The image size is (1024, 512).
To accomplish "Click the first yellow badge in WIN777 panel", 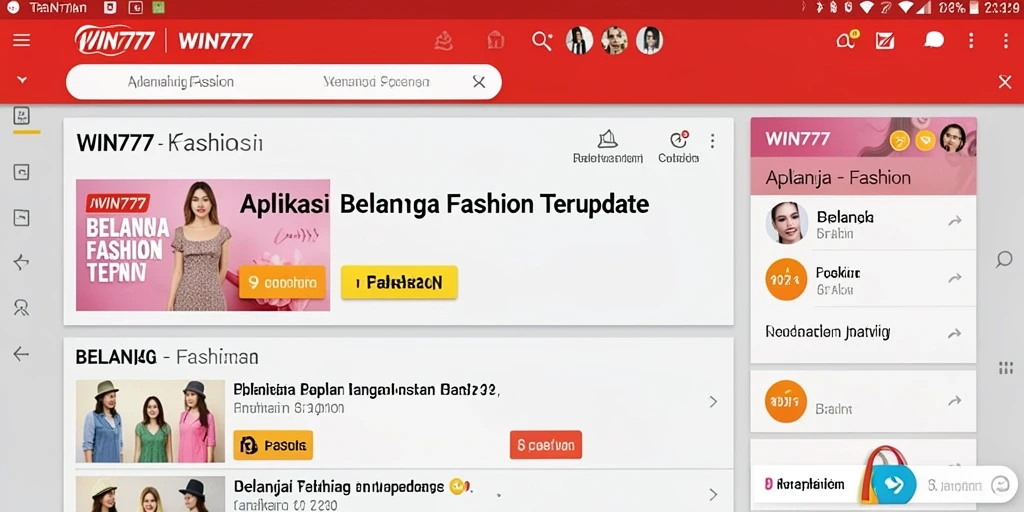I will pos(899,140).
